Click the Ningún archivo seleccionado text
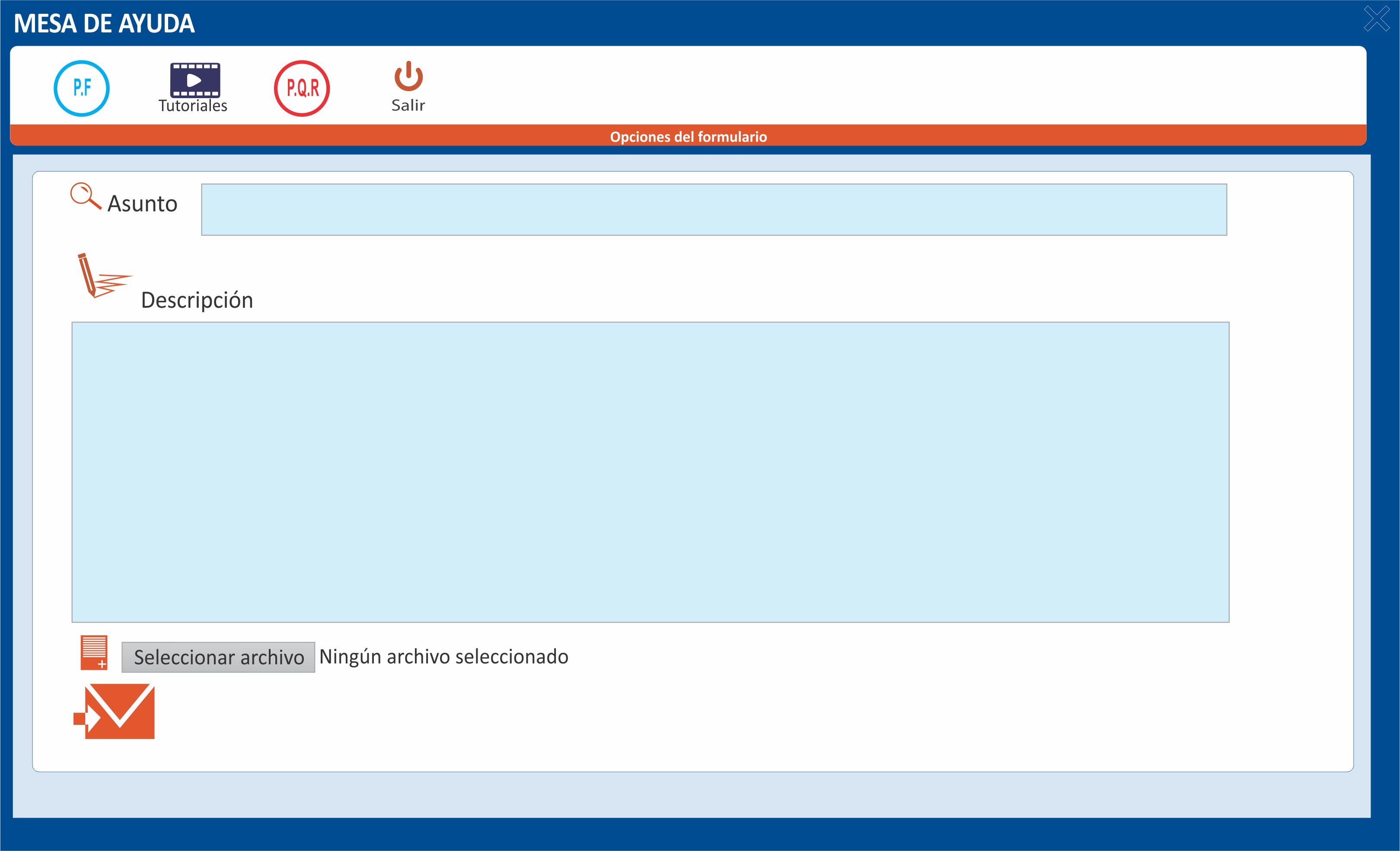The height and width of the screenshot is (851, 1400). click(443, 657)
